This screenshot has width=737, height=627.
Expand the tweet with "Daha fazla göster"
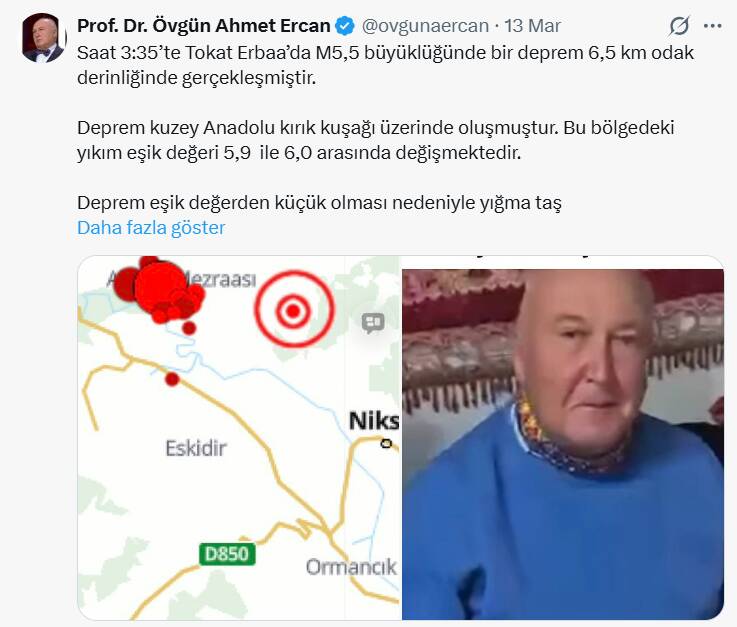click(151, 228)
